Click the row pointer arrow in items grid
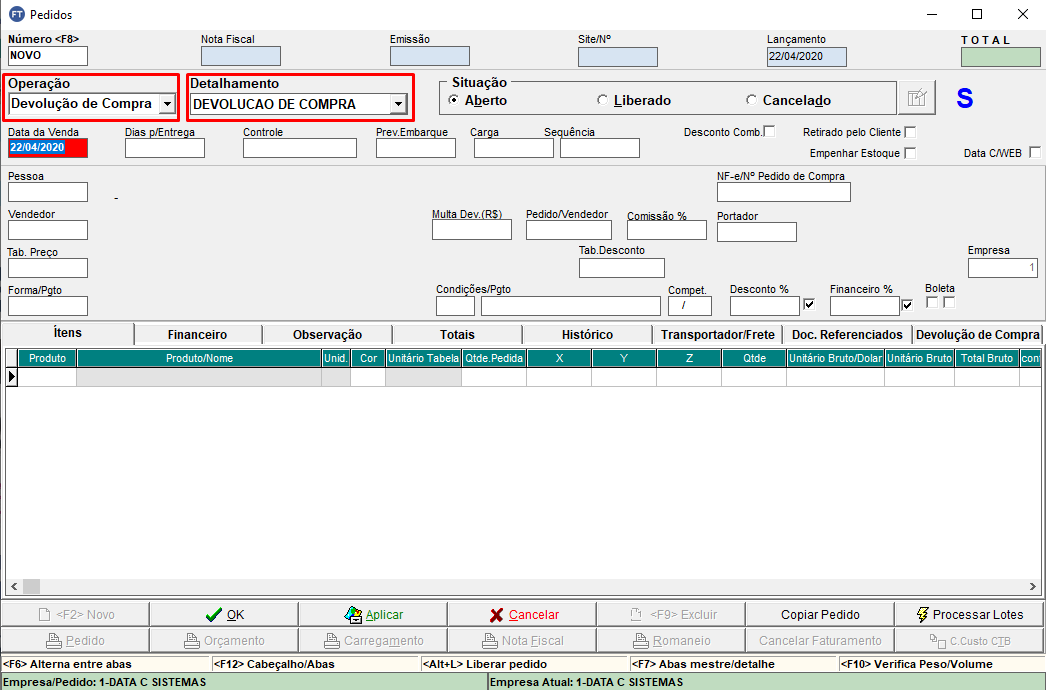Screen dimensions: 1046x690 (x=12, y=377)
